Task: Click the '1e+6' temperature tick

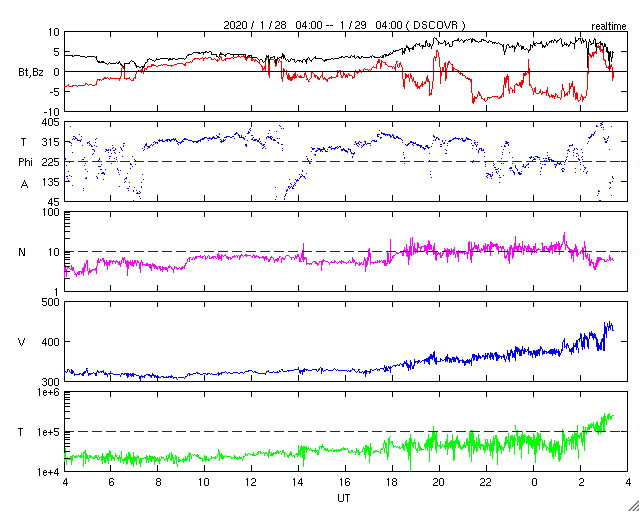Action: pos(49,393)
